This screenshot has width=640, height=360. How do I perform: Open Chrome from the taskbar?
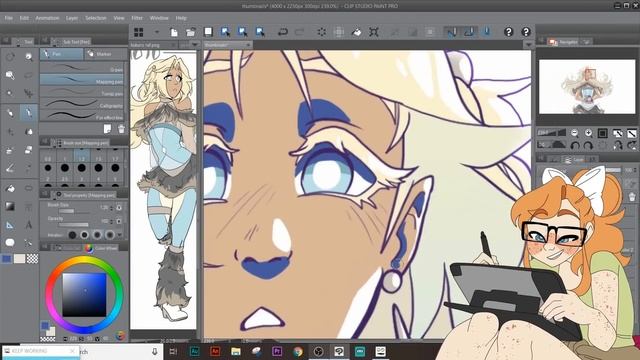click(298, 351)
